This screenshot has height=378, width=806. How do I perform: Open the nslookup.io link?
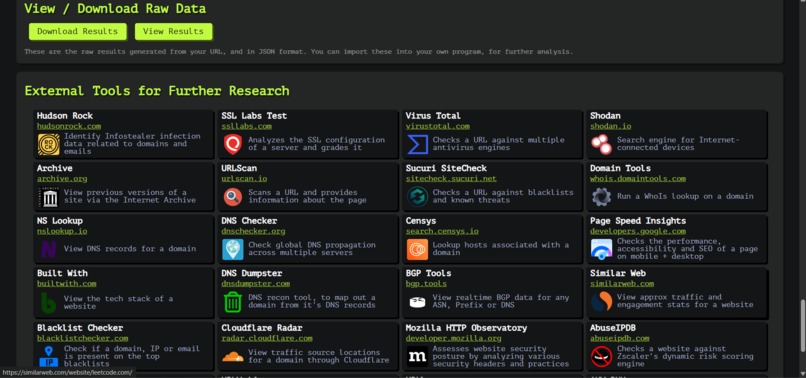pos(62,231)
